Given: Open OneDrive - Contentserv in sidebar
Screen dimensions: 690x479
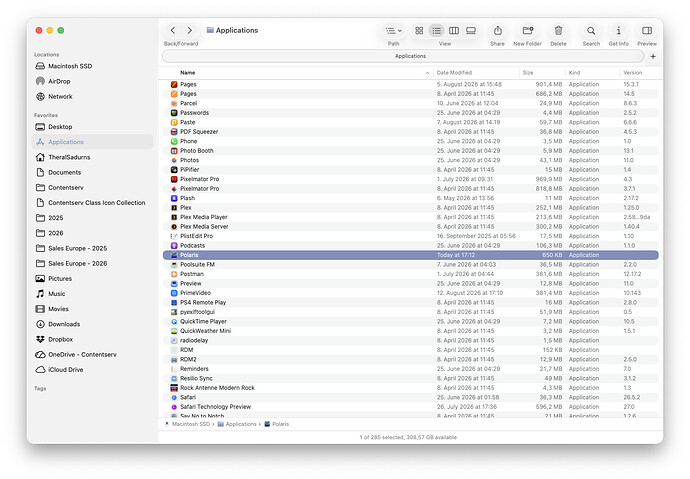Looking at the screenshot, I should pyautogui.click(x=92, y=355).
